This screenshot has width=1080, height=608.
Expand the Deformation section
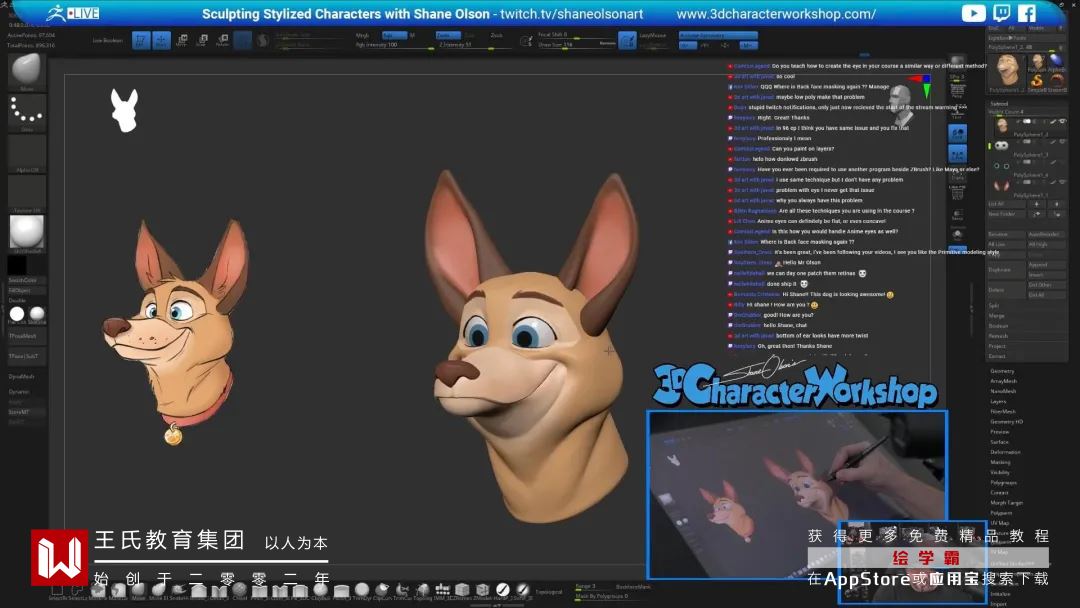(x=1006, y=452)
